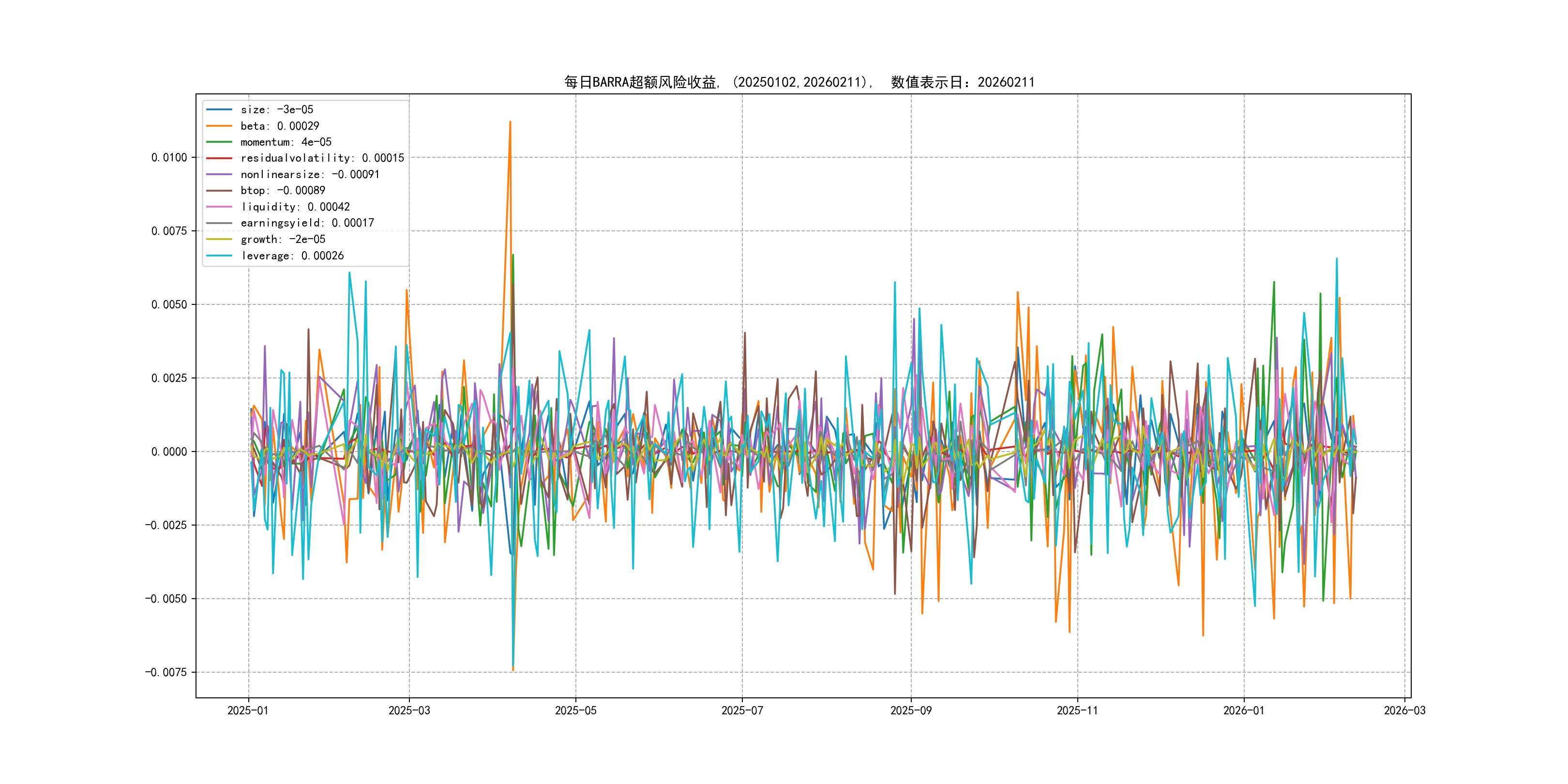Click the leverage legend entry
Screen dimensions: 1568x784
(x=292, y=256)
